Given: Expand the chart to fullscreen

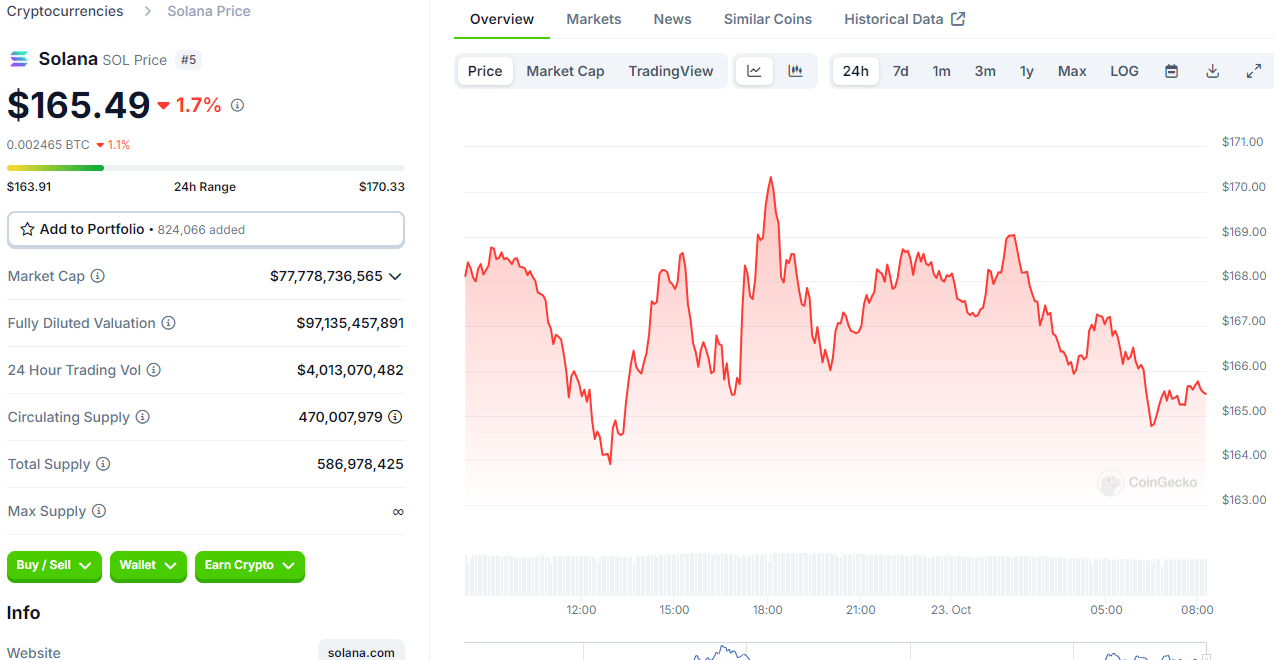Looking at the screenshot, I should pyautogui.click(x=1254, y=71).
